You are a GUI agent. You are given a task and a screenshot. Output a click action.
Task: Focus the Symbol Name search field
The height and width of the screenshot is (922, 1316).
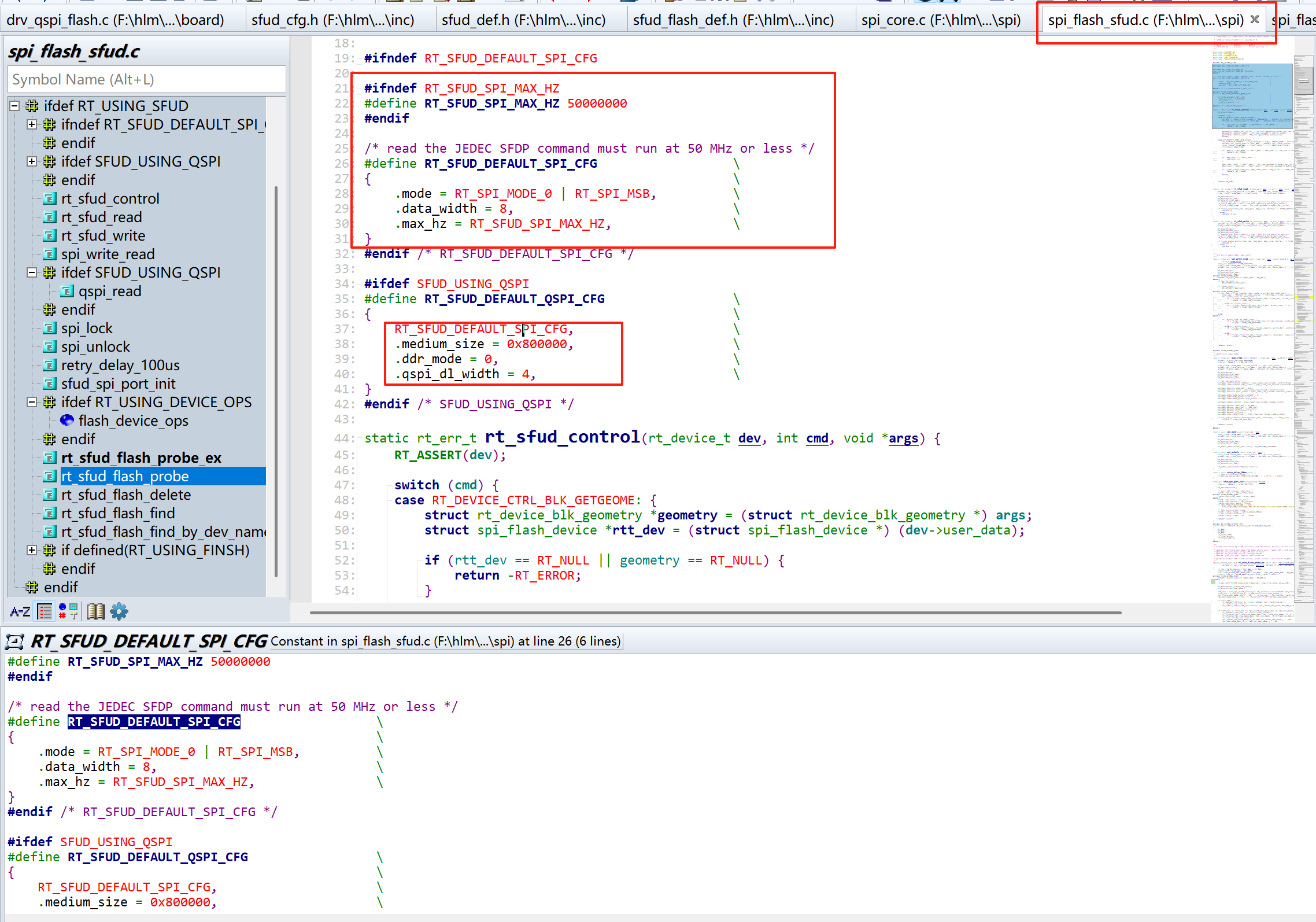click(x=147, y=79)
